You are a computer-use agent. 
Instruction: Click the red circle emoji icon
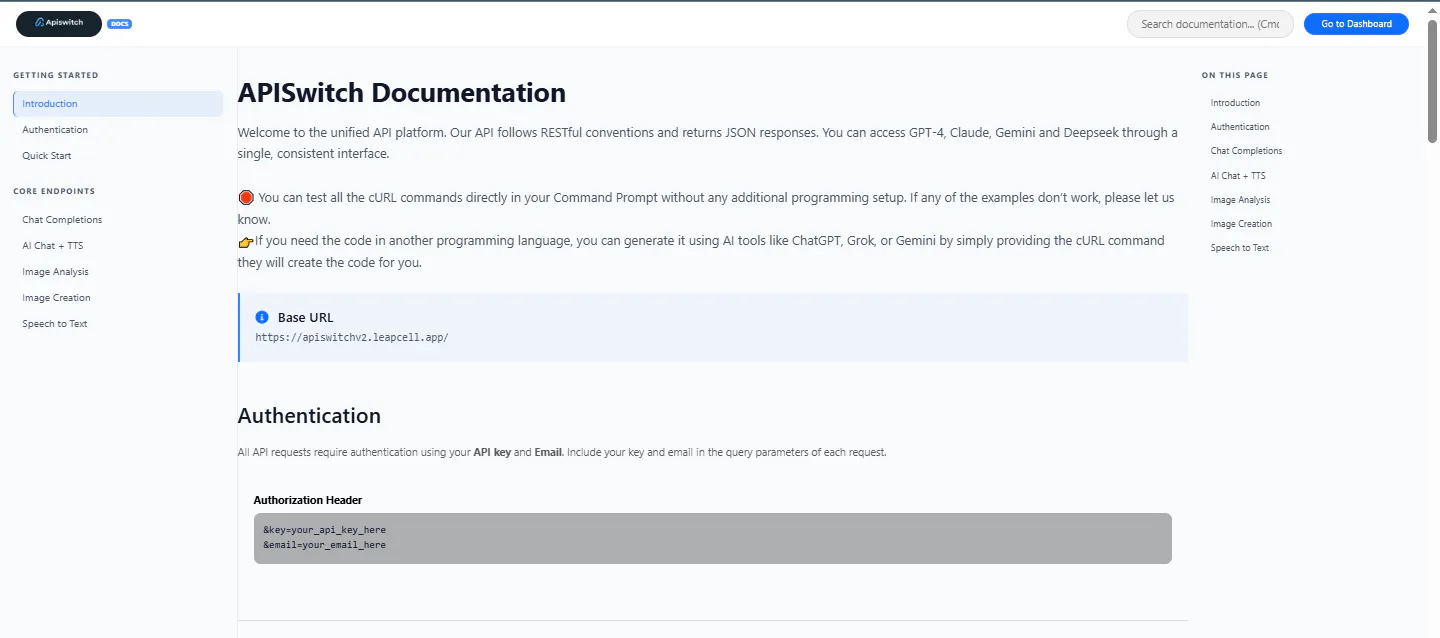click(x=246, y=198)
